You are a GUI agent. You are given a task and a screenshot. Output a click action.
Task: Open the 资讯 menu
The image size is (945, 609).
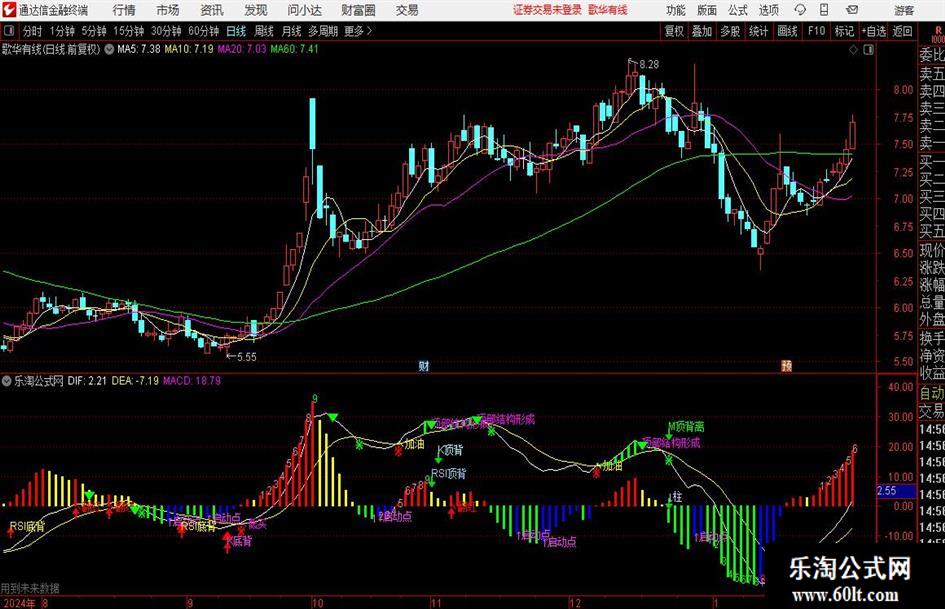point(212,10)
